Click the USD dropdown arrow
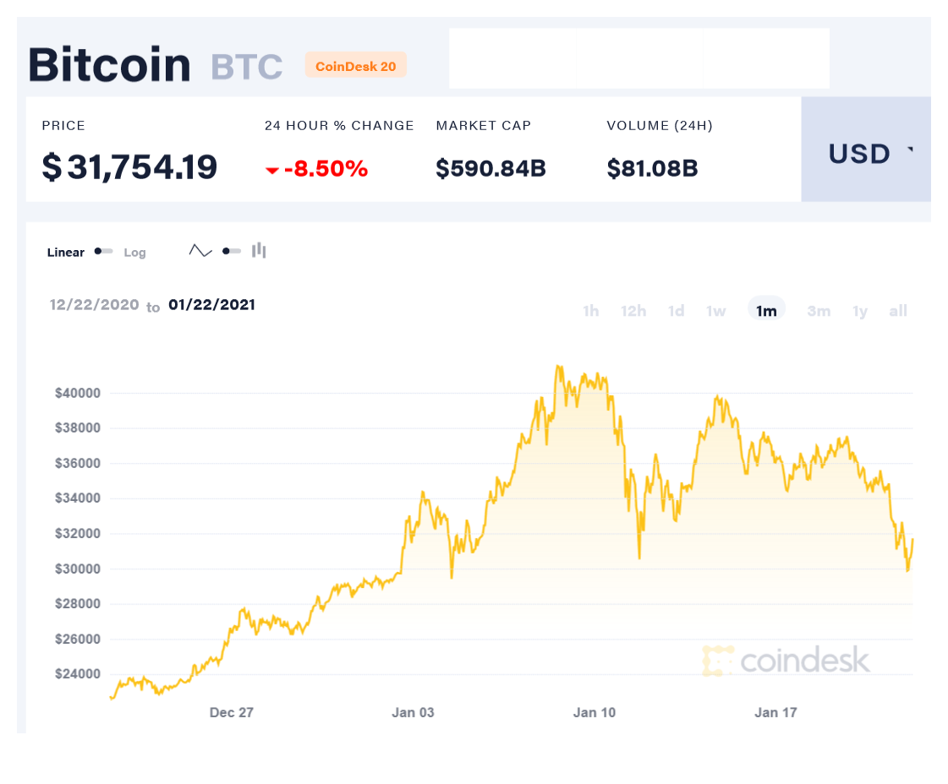Screen dimensions: 948x784 (910, 149)
